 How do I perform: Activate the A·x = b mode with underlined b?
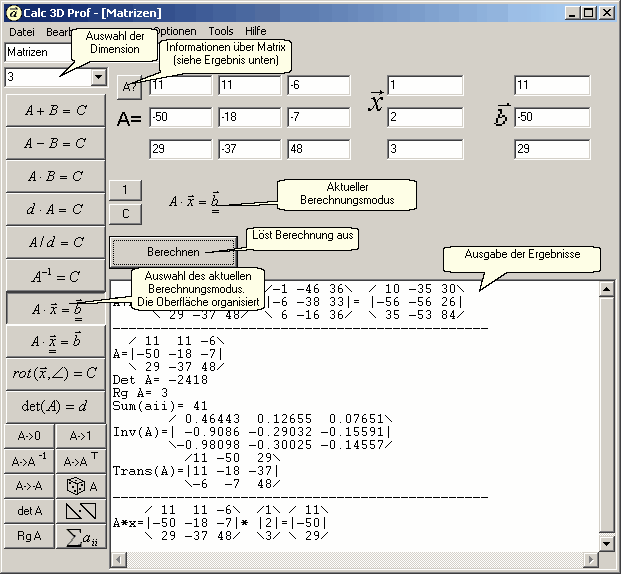[x=55, y=308]
